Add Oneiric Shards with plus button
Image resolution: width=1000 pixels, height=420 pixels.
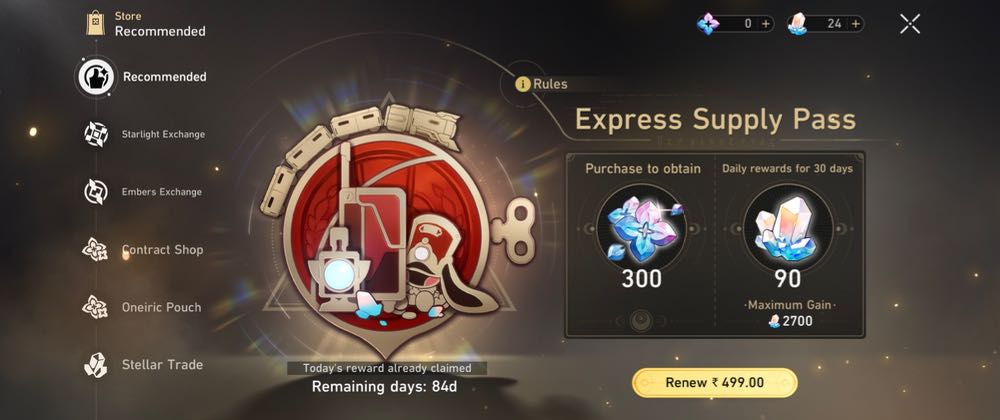766,24
